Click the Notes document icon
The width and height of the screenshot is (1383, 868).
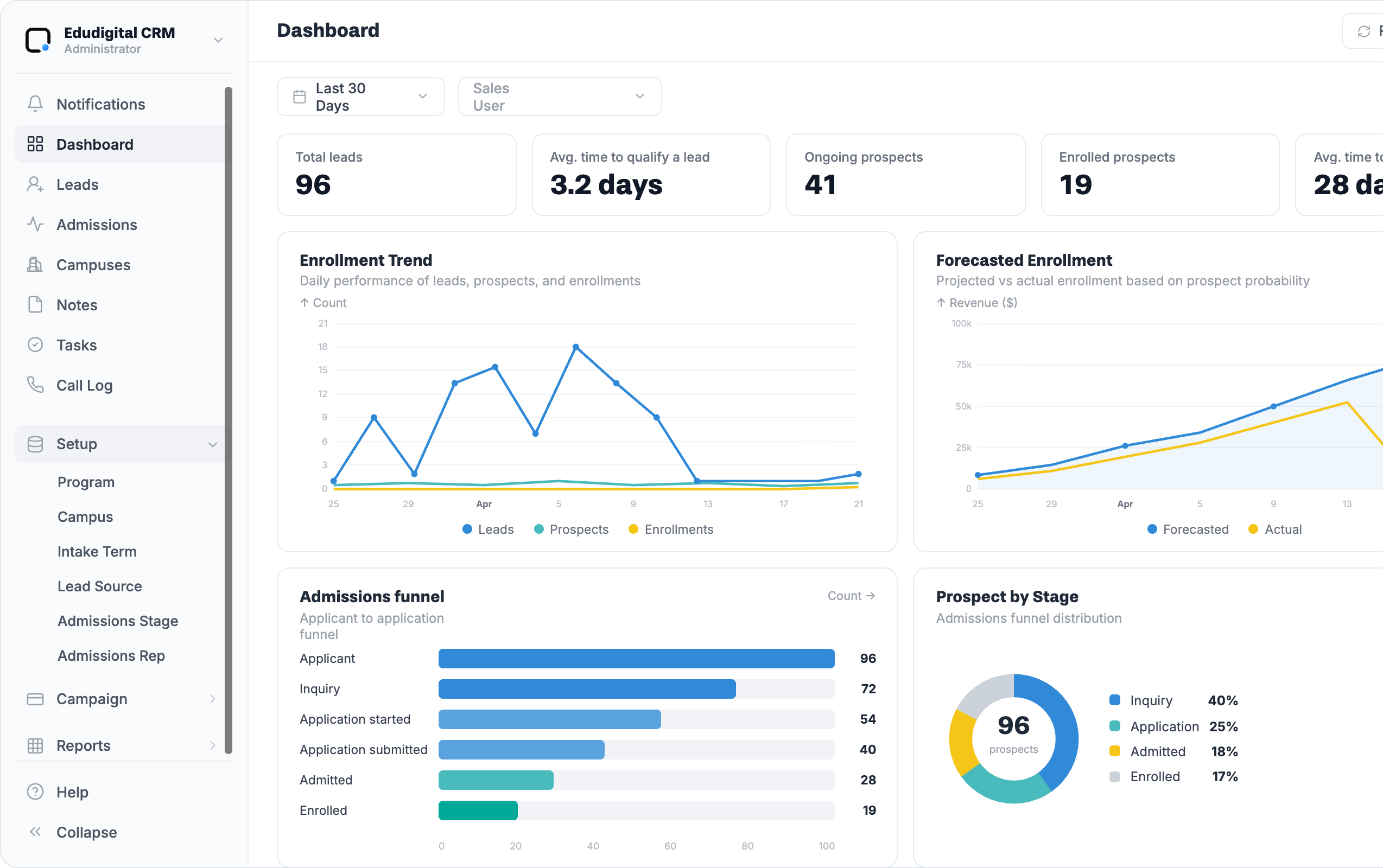pos(35,305)
